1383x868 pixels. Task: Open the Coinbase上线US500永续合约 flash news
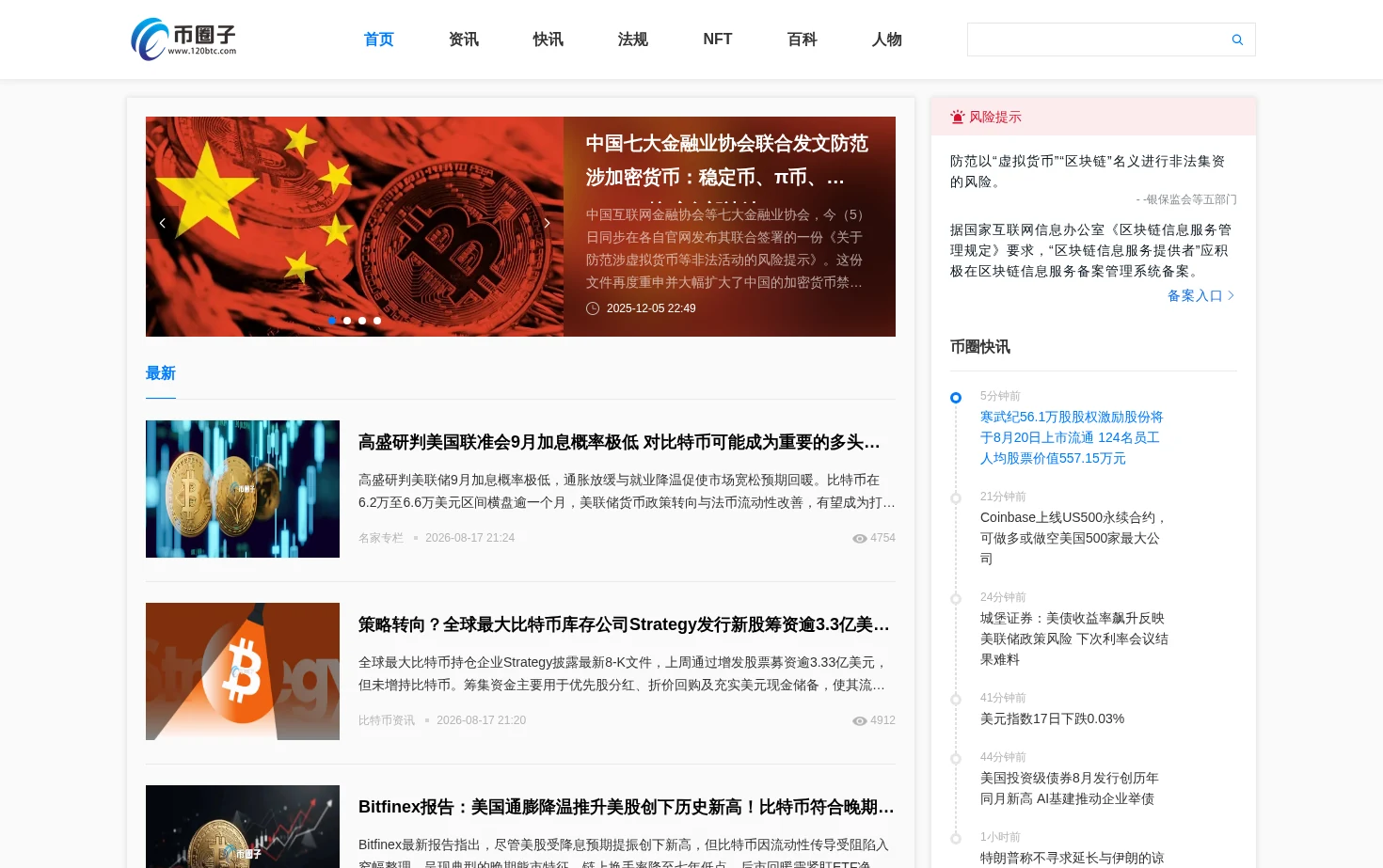(1074, 538)
